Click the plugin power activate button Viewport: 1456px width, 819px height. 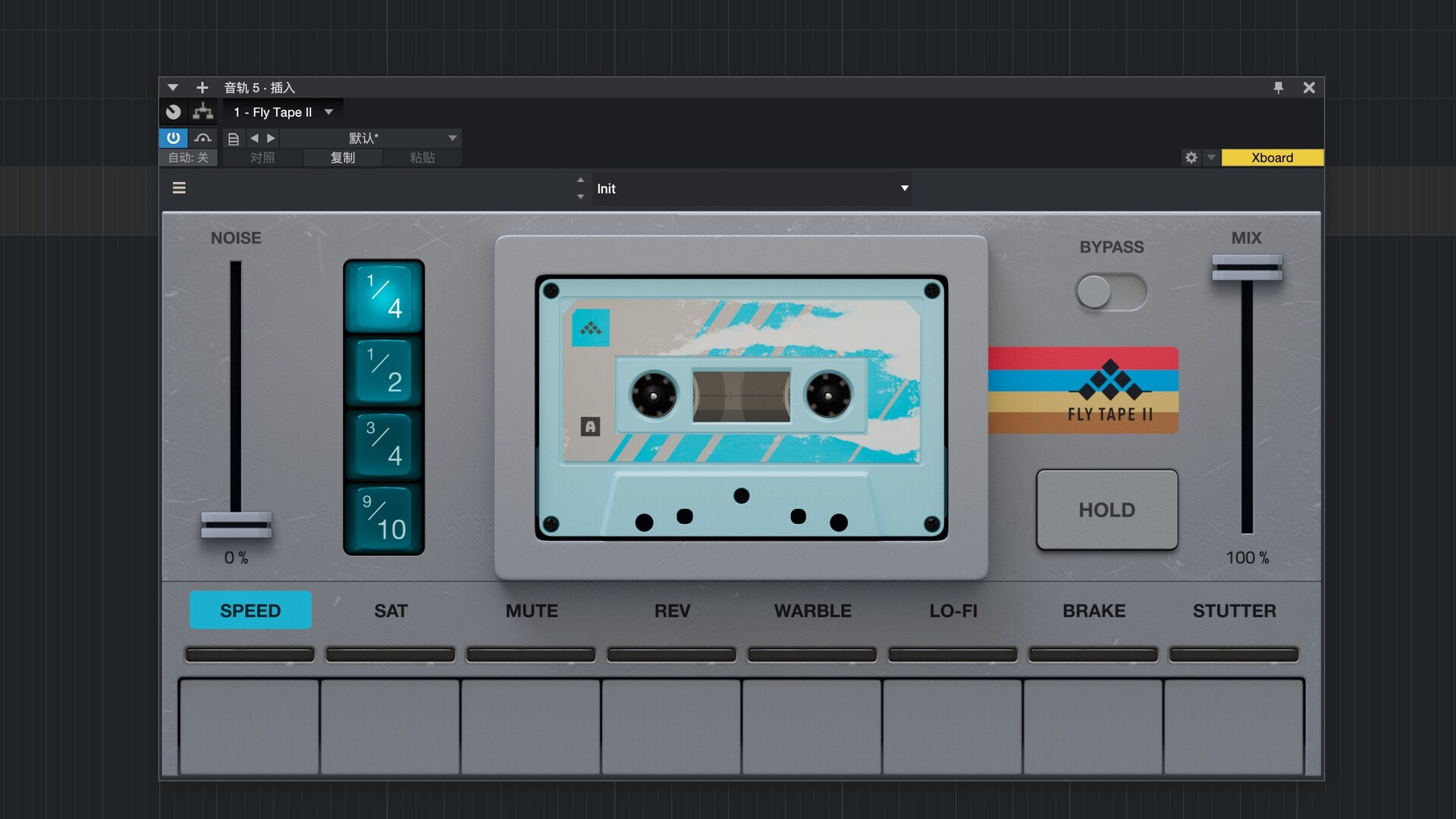(173, 138)
